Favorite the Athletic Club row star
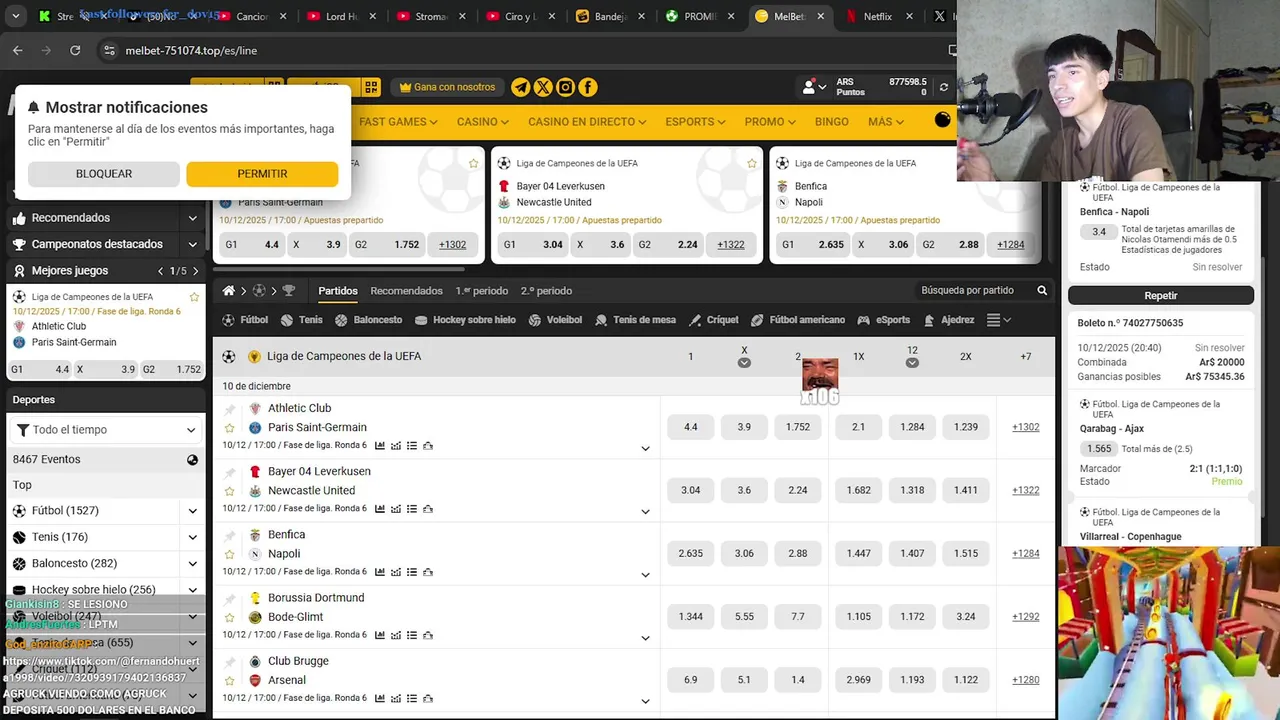 (x=229, y=427)
